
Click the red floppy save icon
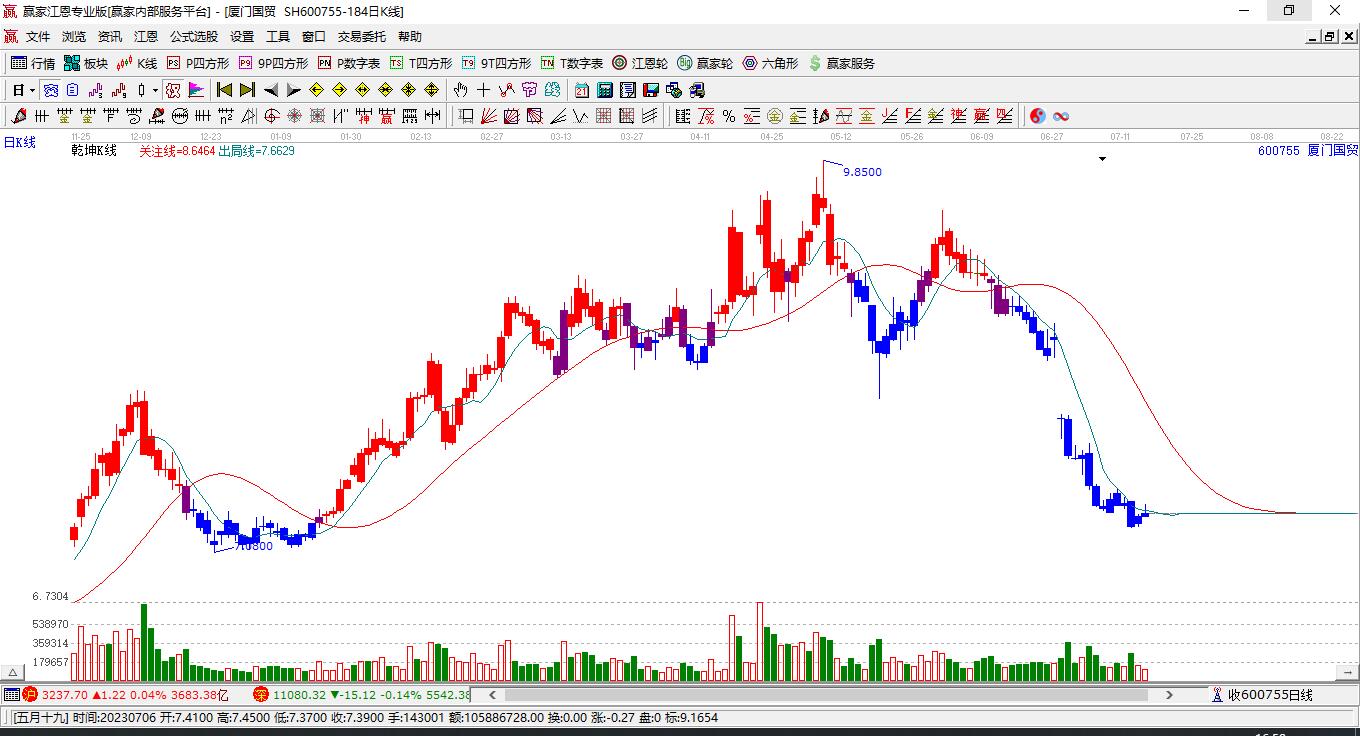(x=651, y=90)
